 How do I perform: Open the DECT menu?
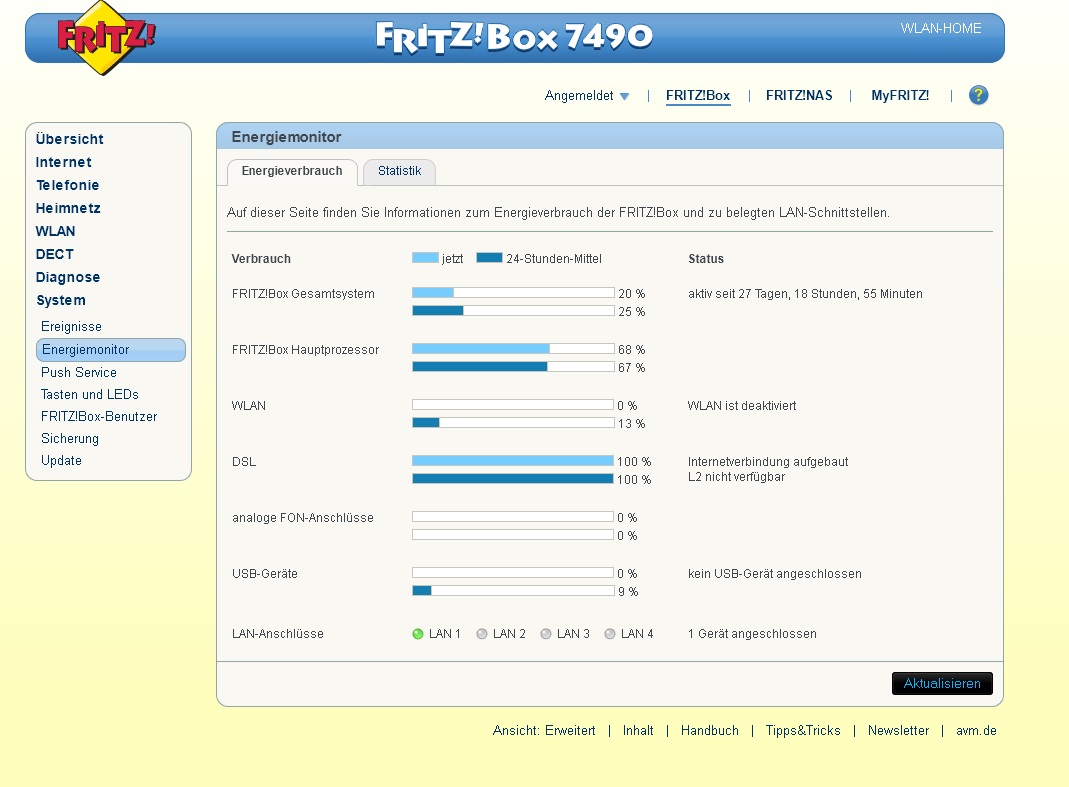click(x=55, y=254)
